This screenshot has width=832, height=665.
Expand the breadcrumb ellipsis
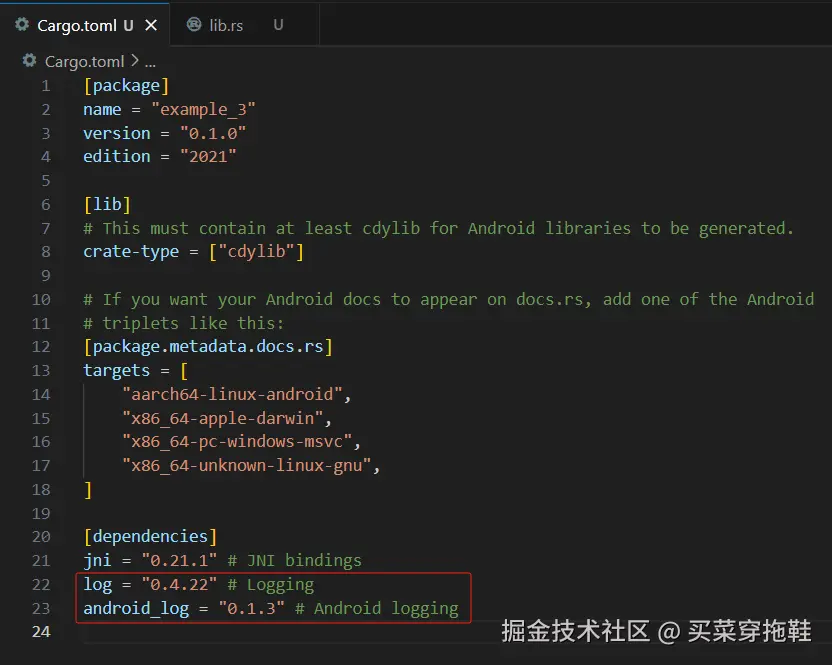click(x=150, y=62)
